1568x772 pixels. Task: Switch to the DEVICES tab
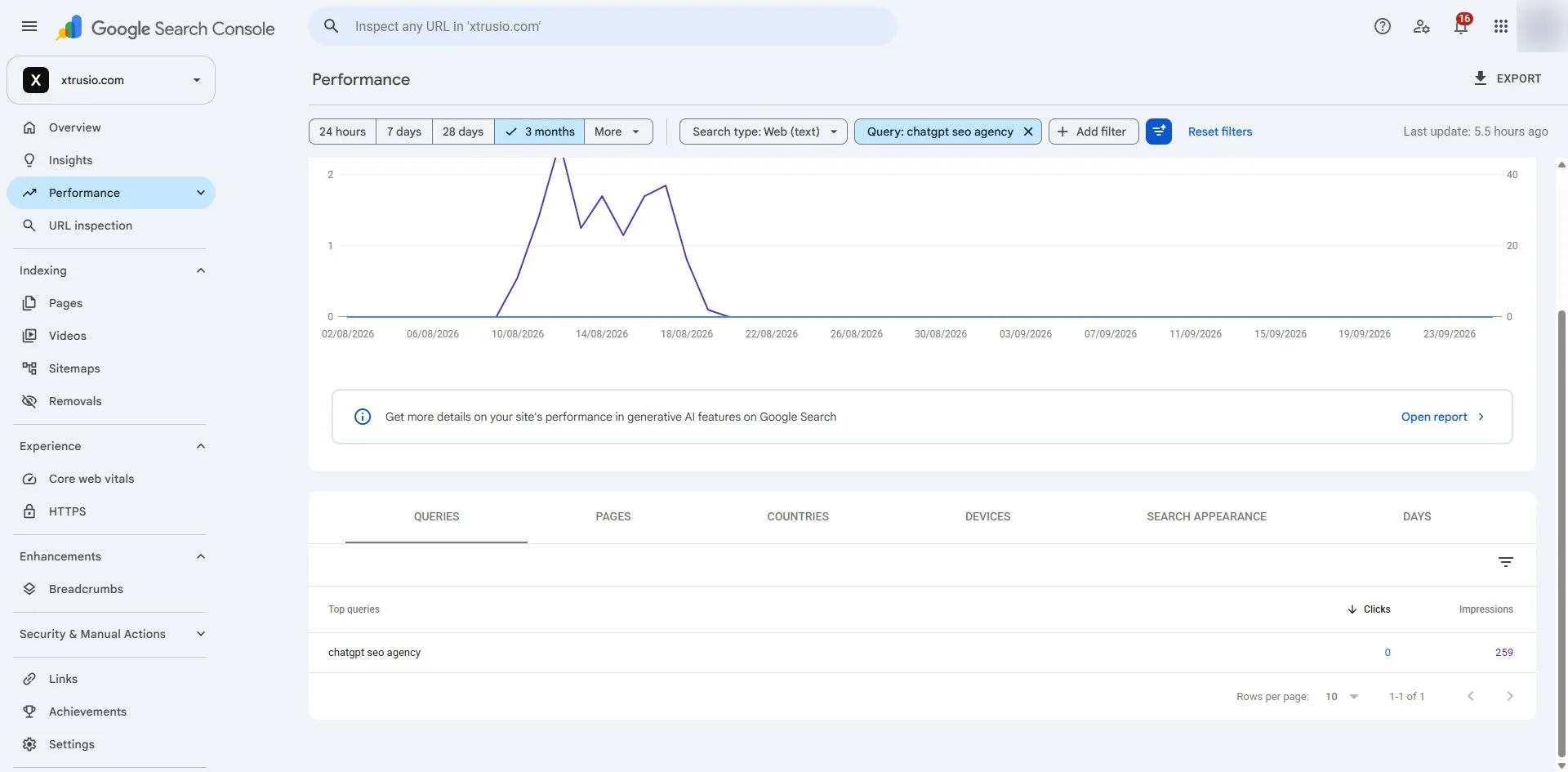pos(987,516)
